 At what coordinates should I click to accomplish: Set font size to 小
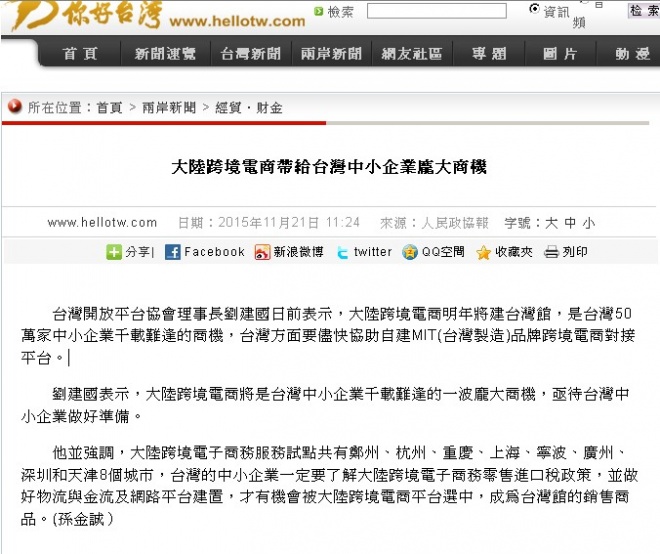click(588, 223)
